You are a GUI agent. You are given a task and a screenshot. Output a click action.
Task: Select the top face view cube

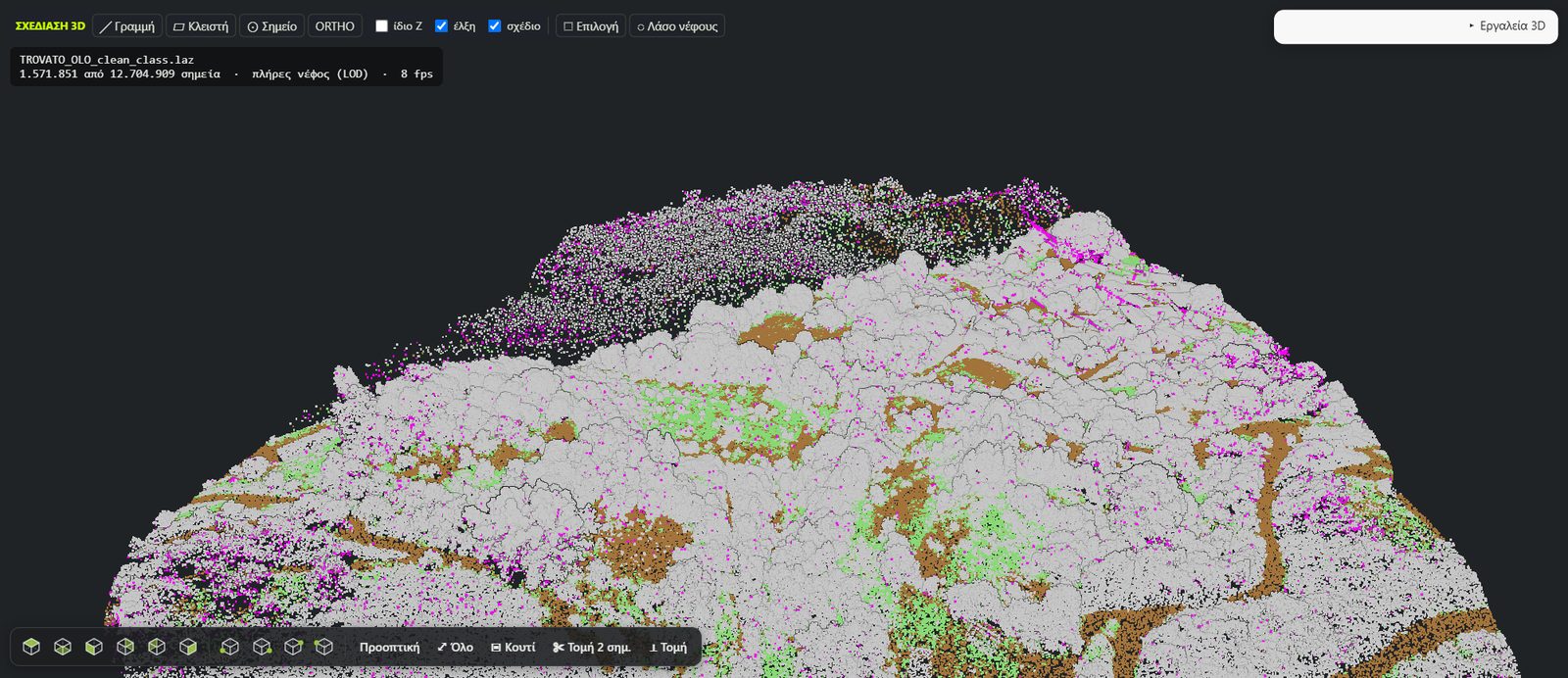tap(31, 647)
